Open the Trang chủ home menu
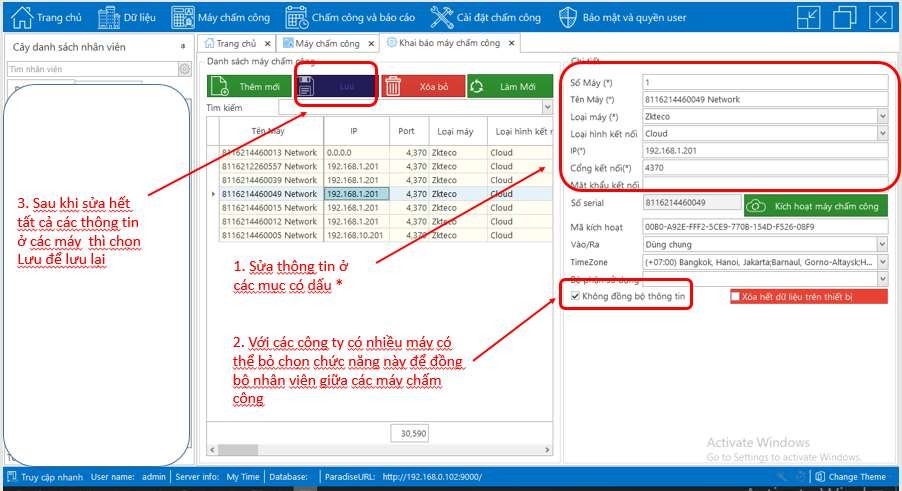 pyautogui.click(x=47, y=17)
